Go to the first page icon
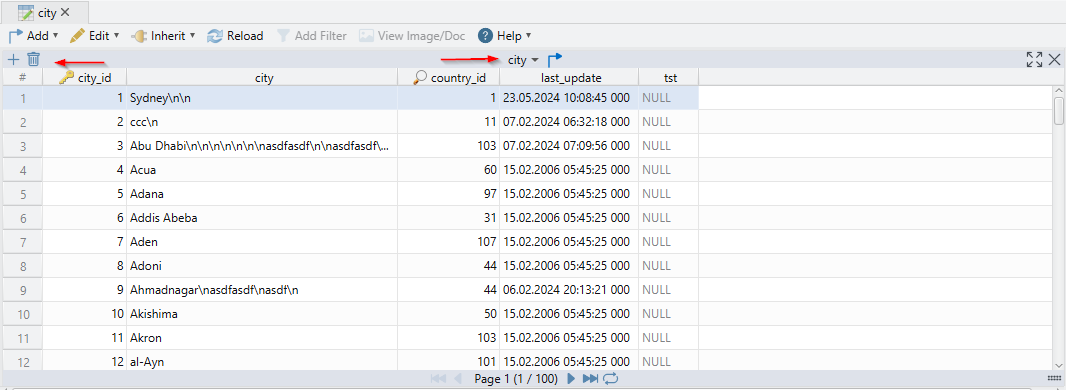Image resolution: width=1066 pixels, height=390 pixels. [x=438, y=378]
